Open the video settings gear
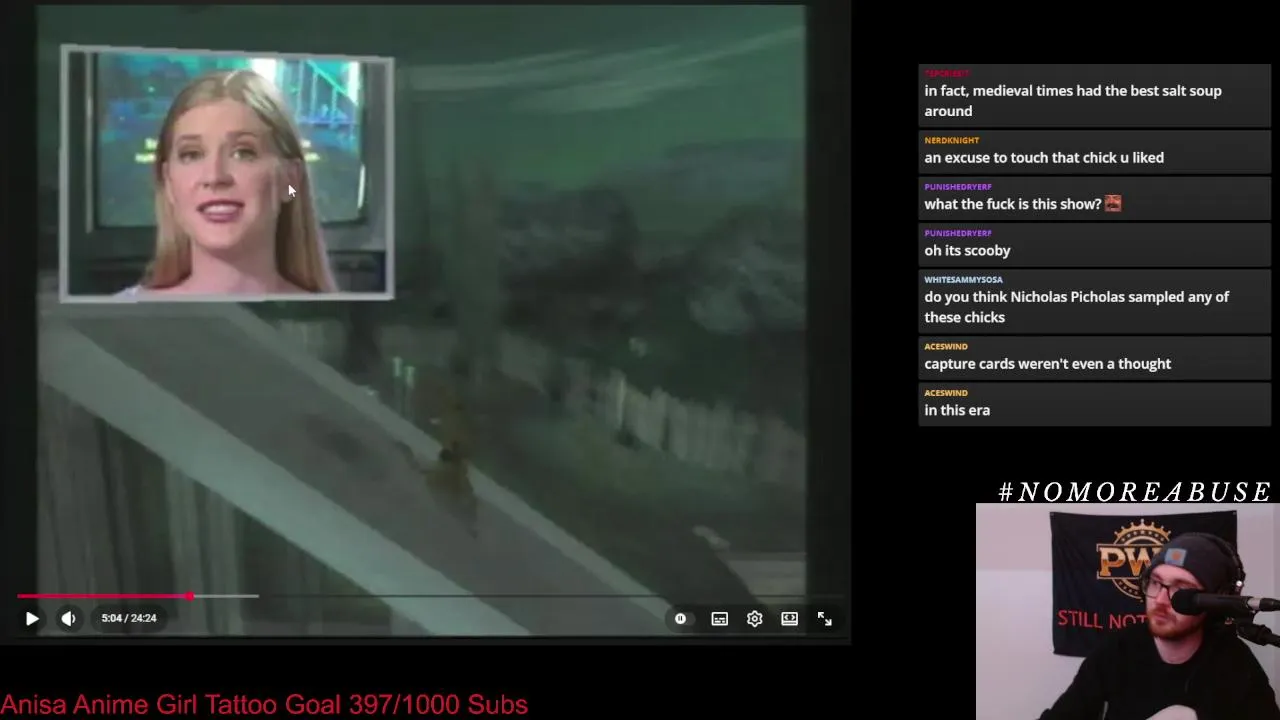The image size is (1280, 720). [x=755, y=619]
